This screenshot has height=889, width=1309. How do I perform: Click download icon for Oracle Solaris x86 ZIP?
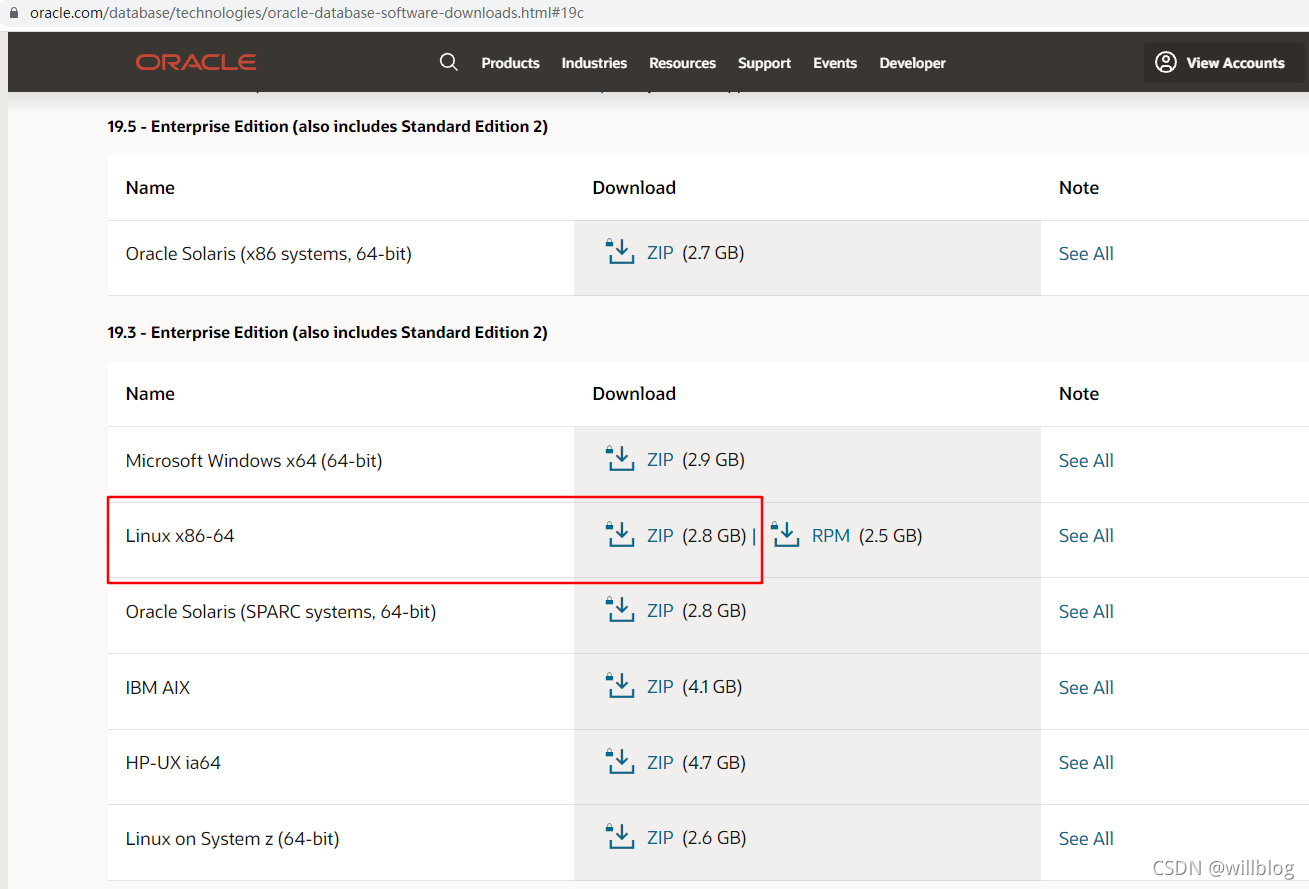point(621,252)
